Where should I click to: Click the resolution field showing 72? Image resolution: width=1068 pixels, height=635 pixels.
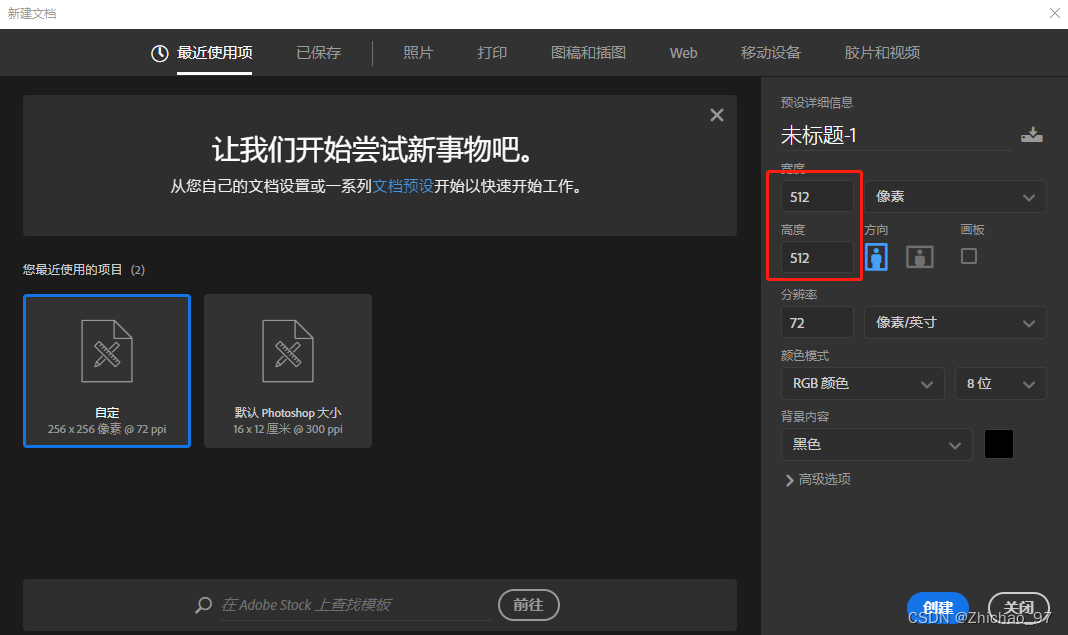(x=817, y=322)
